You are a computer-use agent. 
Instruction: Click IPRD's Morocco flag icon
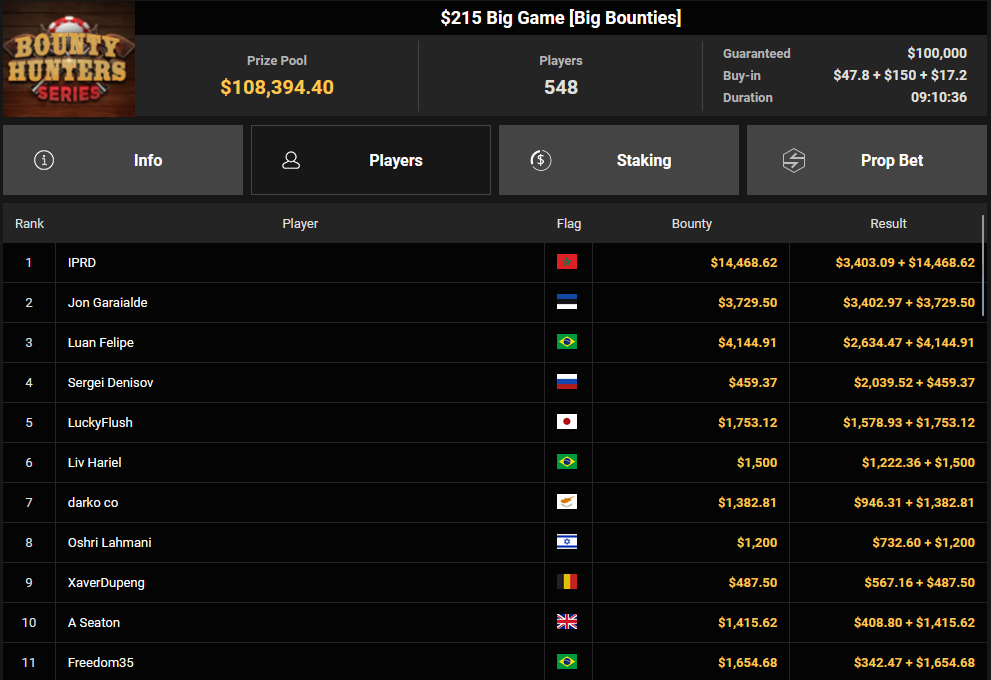tap(567, 262)
